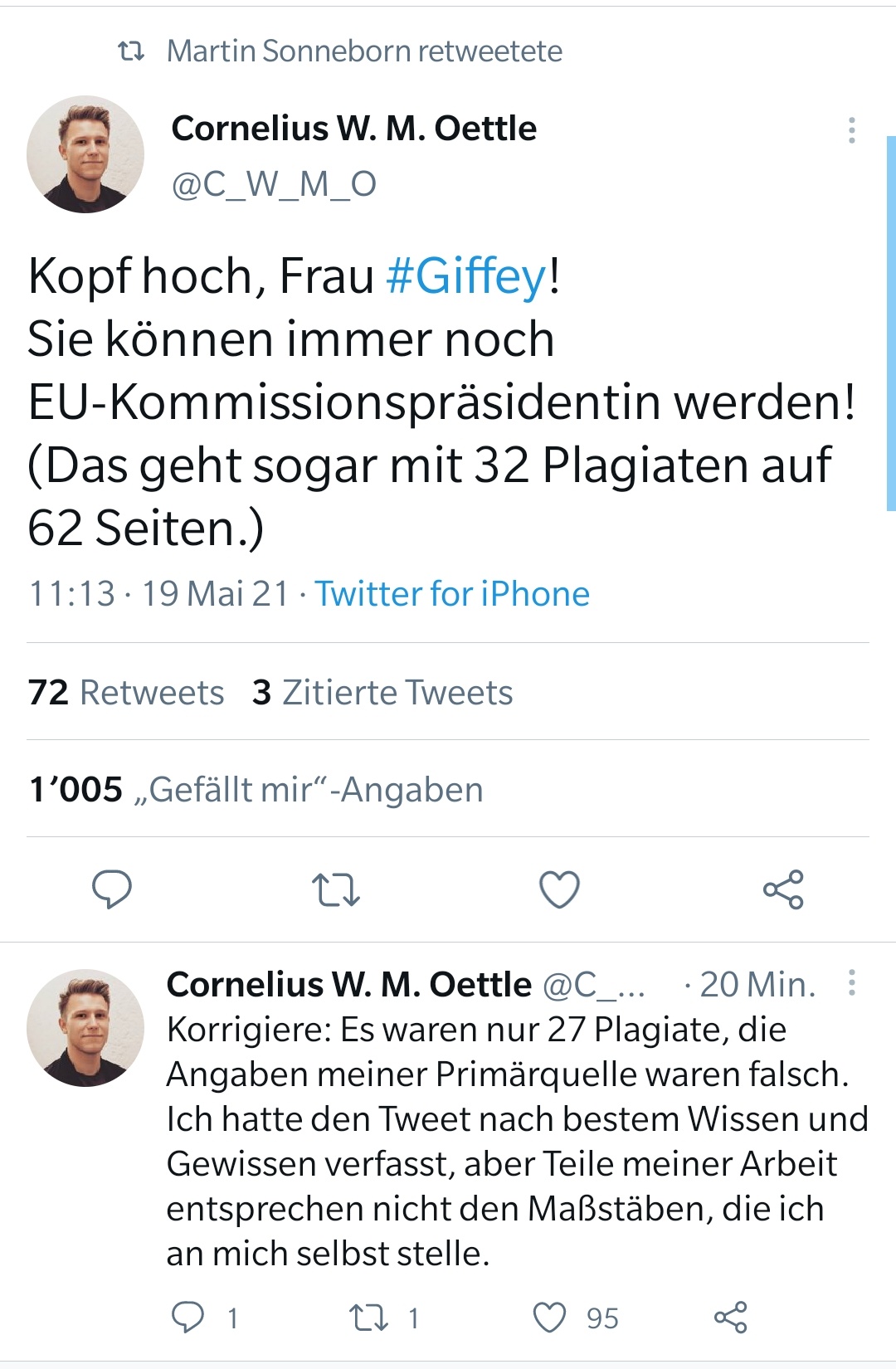This screenshot has width=896, height=1369.
Task: Tap the @C_W_M_O handle in header
Action: pos(274,184)
